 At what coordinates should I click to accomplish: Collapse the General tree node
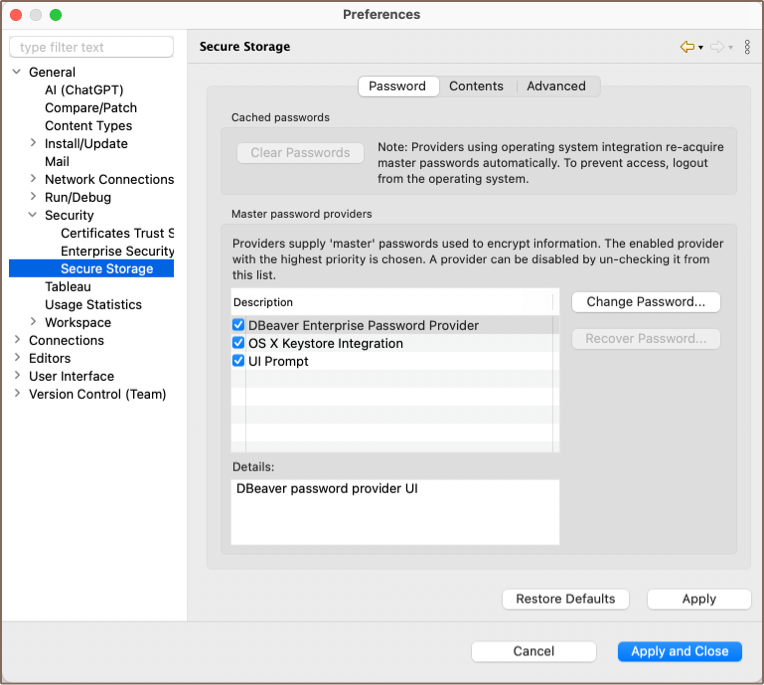17,72
